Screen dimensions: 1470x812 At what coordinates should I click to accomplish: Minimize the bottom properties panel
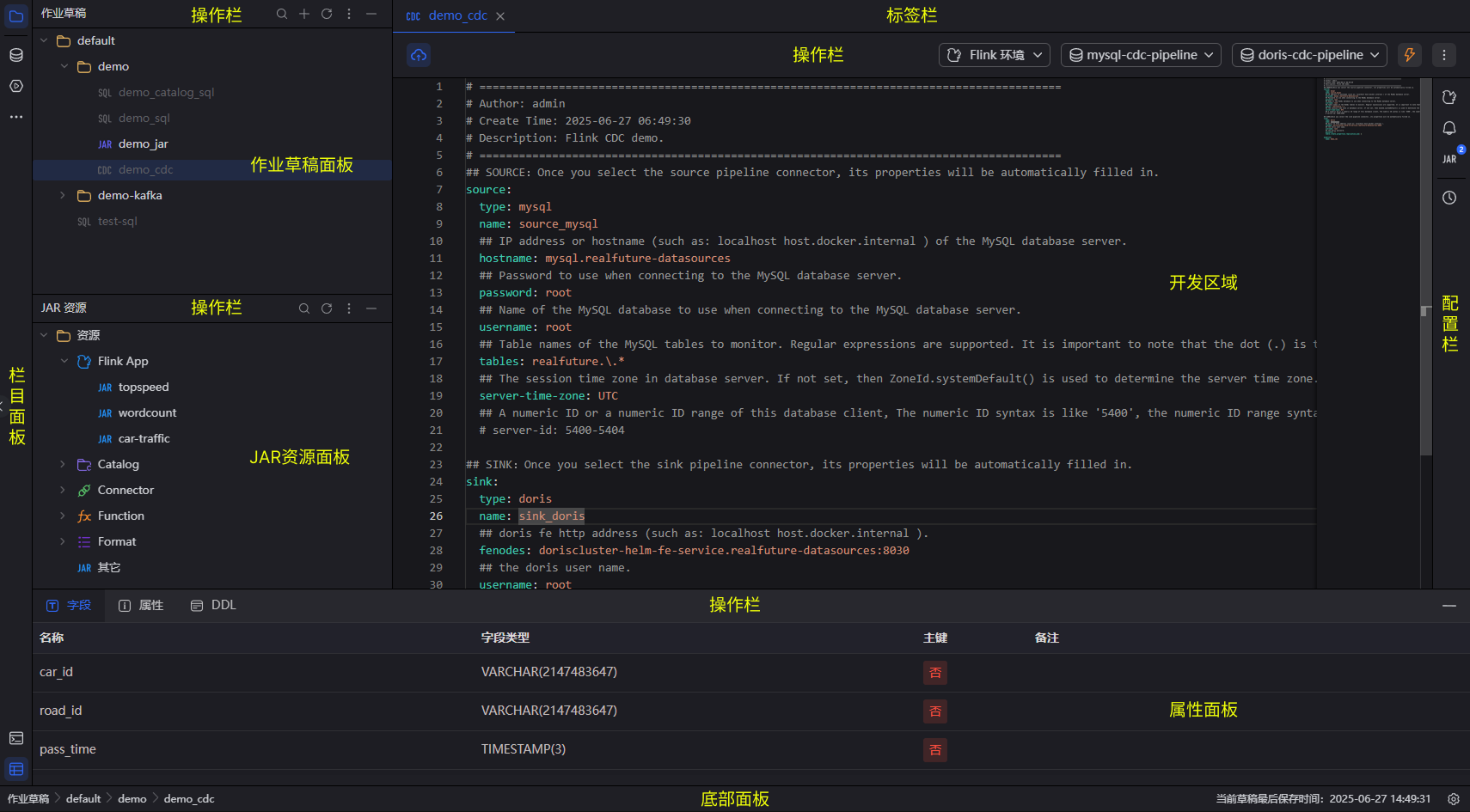pos(1449,606)
